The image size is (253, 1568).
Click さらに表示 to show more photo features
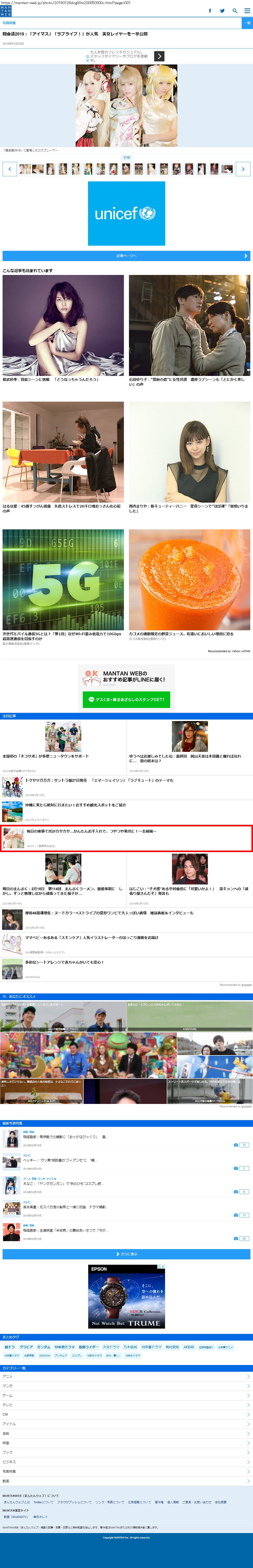click(x=126, y=1254)
